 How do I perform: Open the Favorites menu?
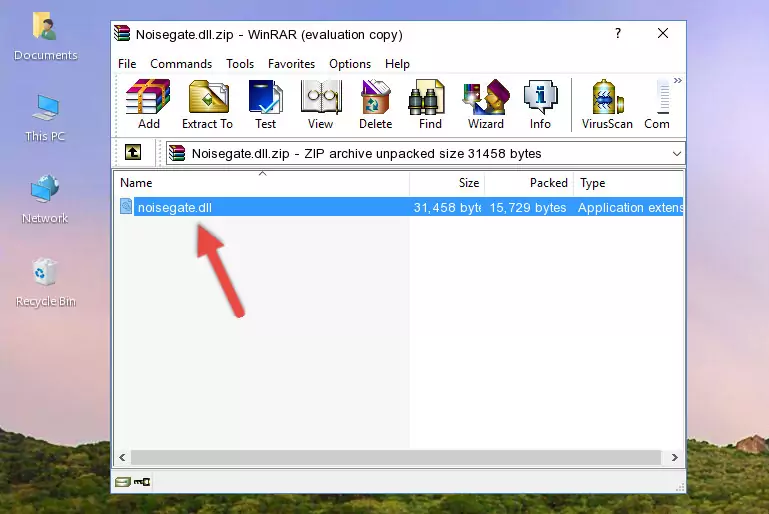tap(291, 64)
